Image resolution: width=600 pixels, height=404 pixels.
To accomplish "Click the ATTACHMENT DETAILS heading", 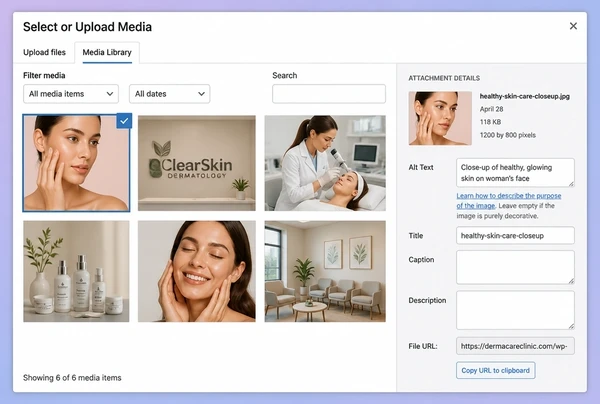I will pyautogui.click(x=444, y=78).
